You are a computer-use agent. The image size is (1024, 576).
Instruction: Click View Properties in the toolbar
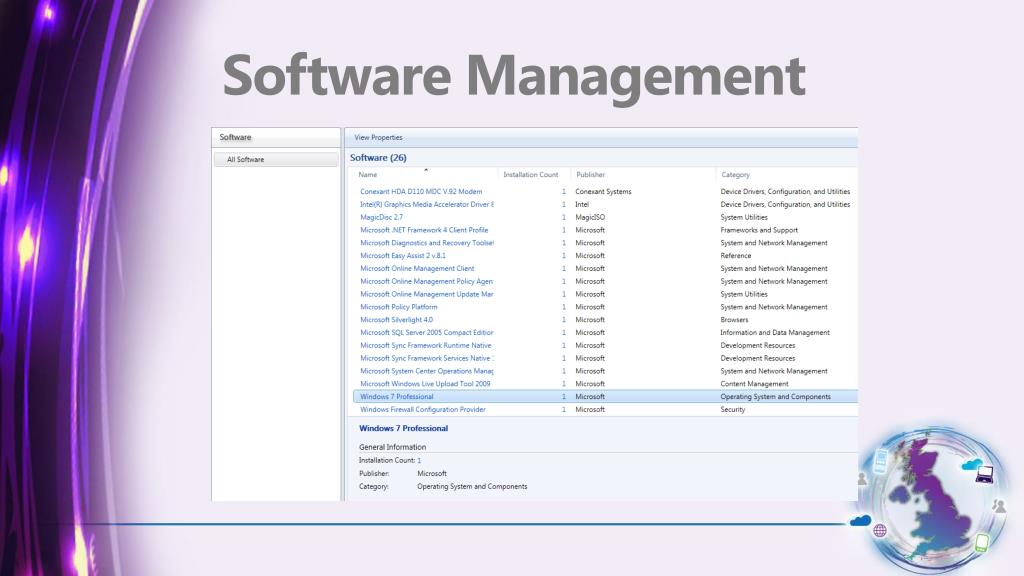pos(378,138)
